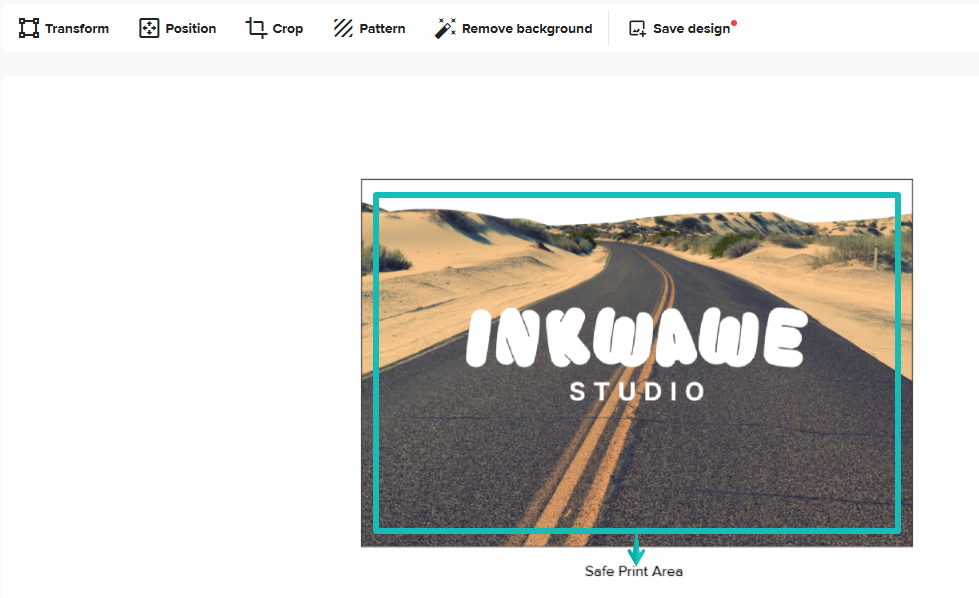
Task: Open the Pattern striped icon
Action: [343, 28]
